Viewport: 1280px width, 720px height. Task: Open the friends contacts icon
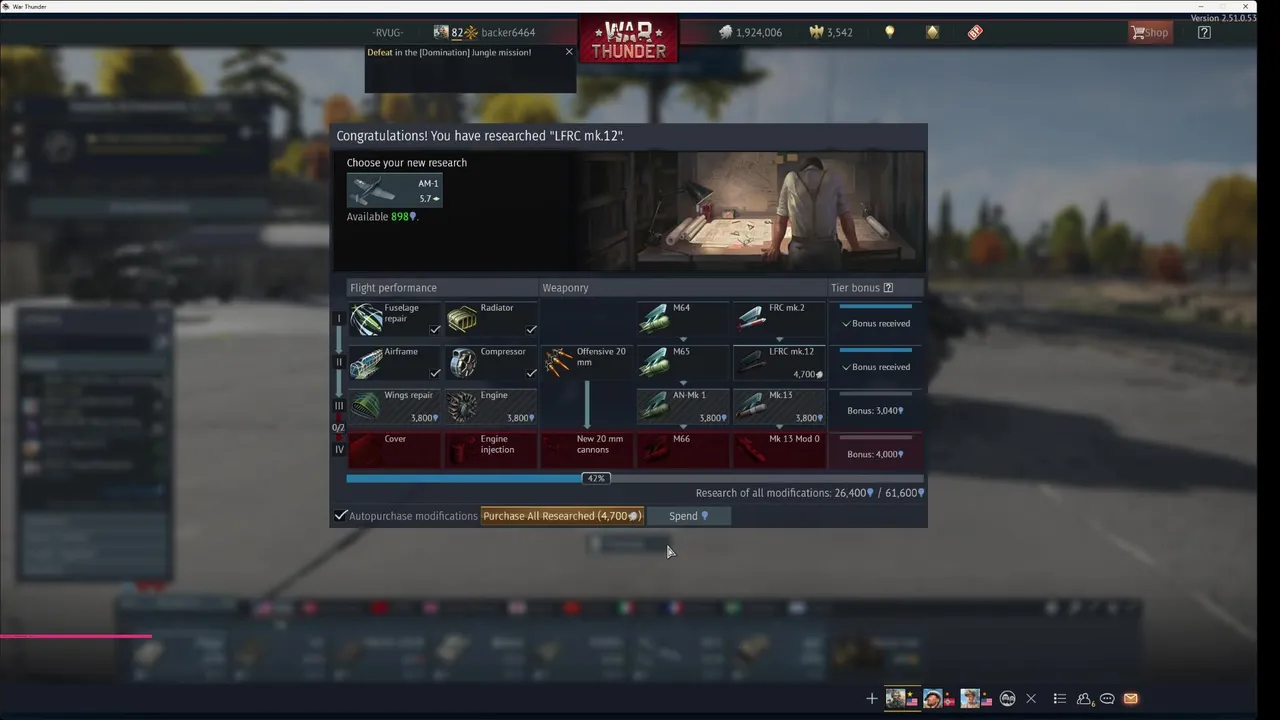(1084, 699)
